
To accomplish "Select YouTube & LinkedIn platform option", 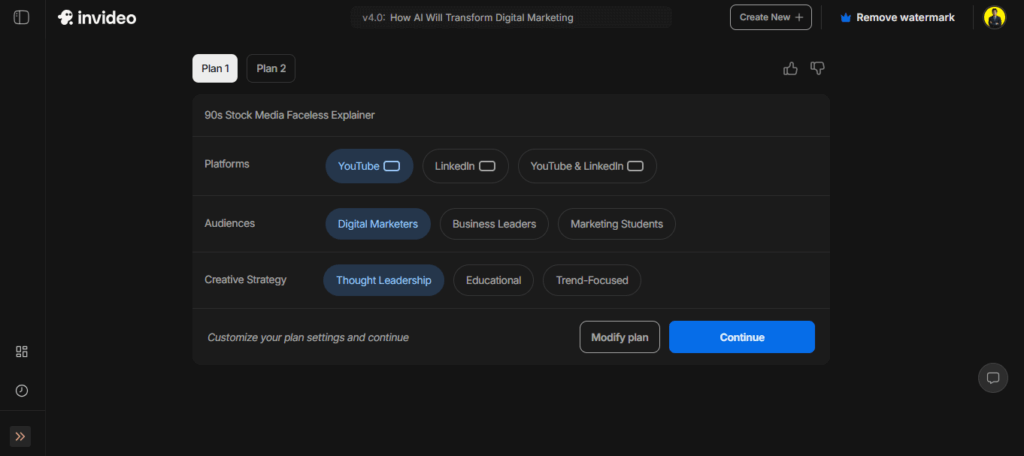I will click(587, 166).
